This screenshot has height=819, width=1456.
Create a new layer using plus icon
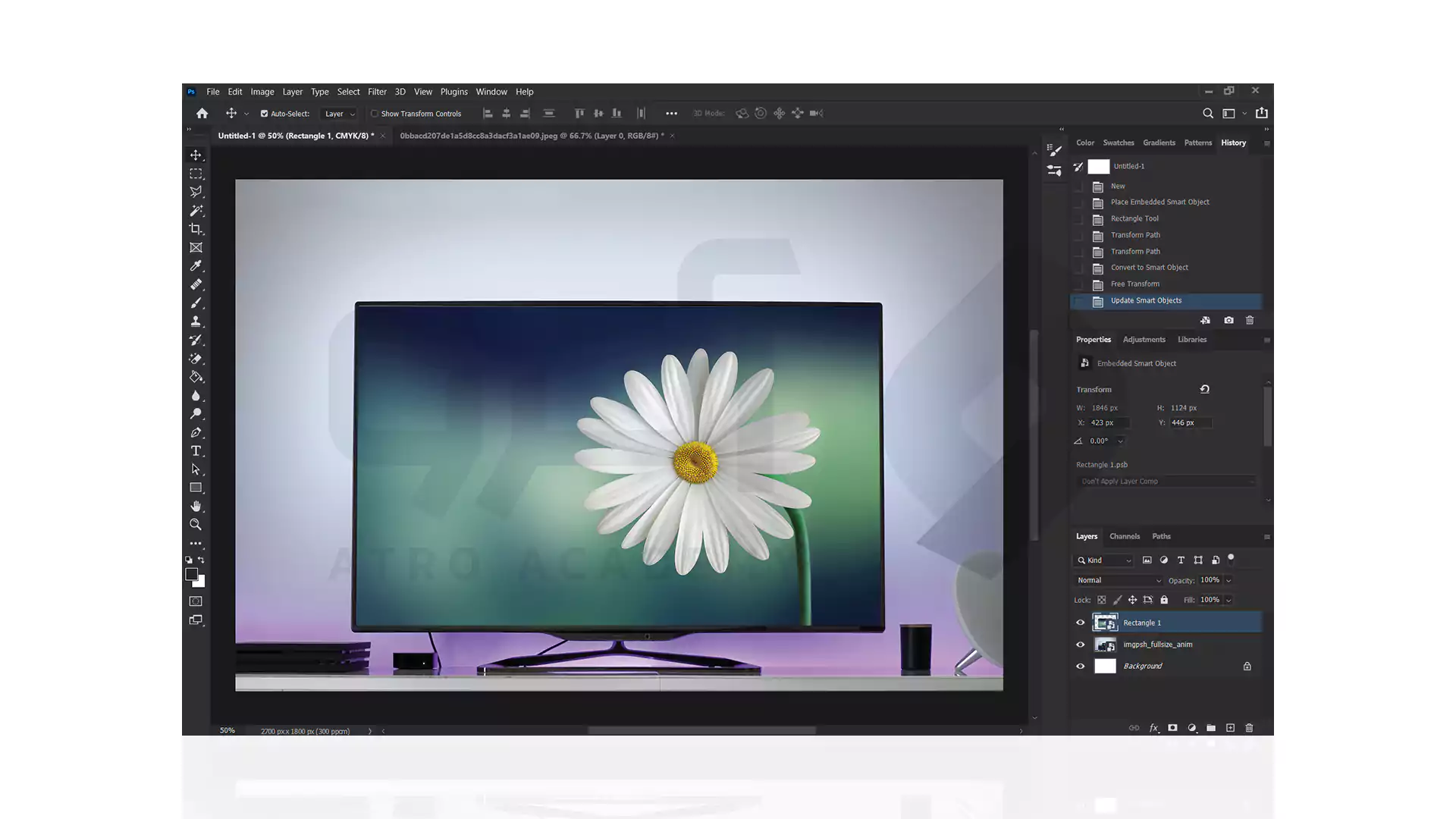point(1230,728)
